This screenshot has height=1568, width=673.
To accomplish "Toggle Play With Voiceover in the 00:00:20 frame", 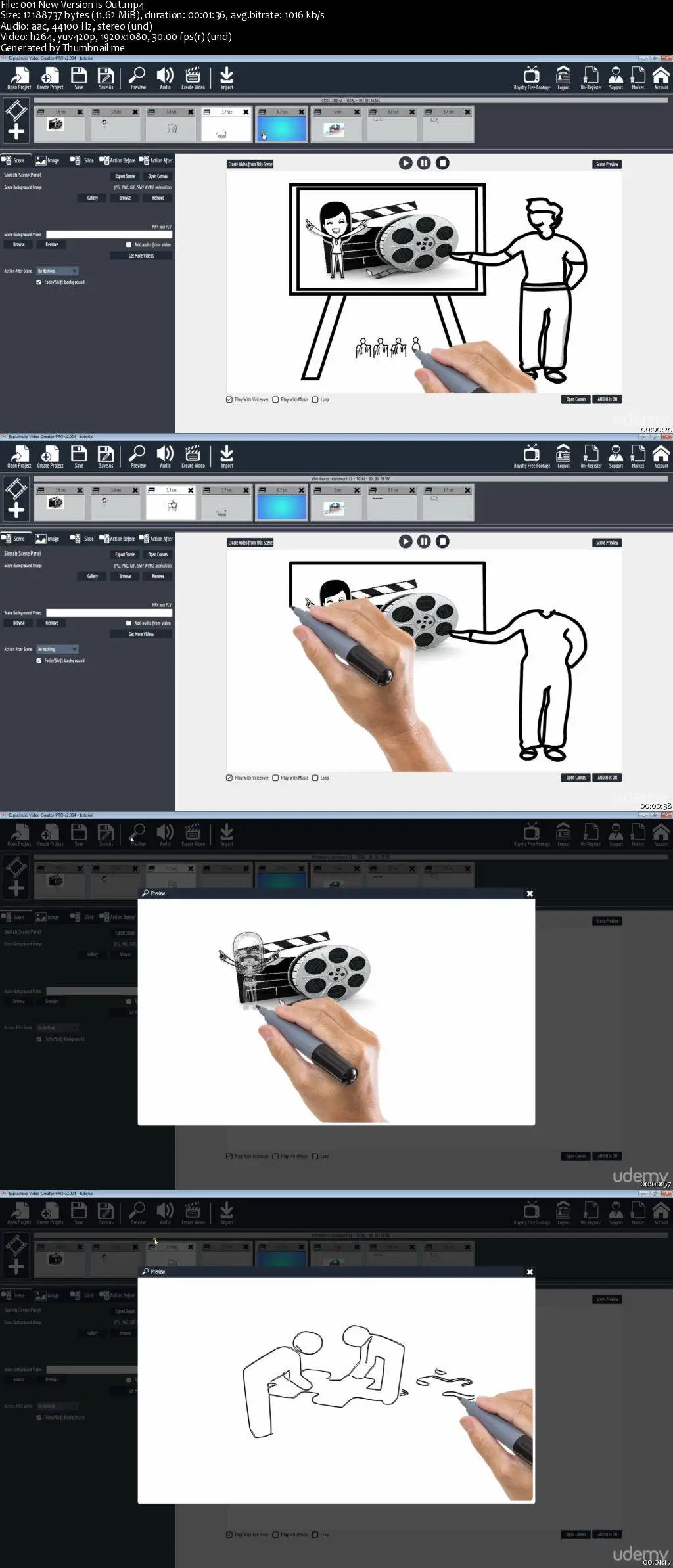I will (229, 399).
